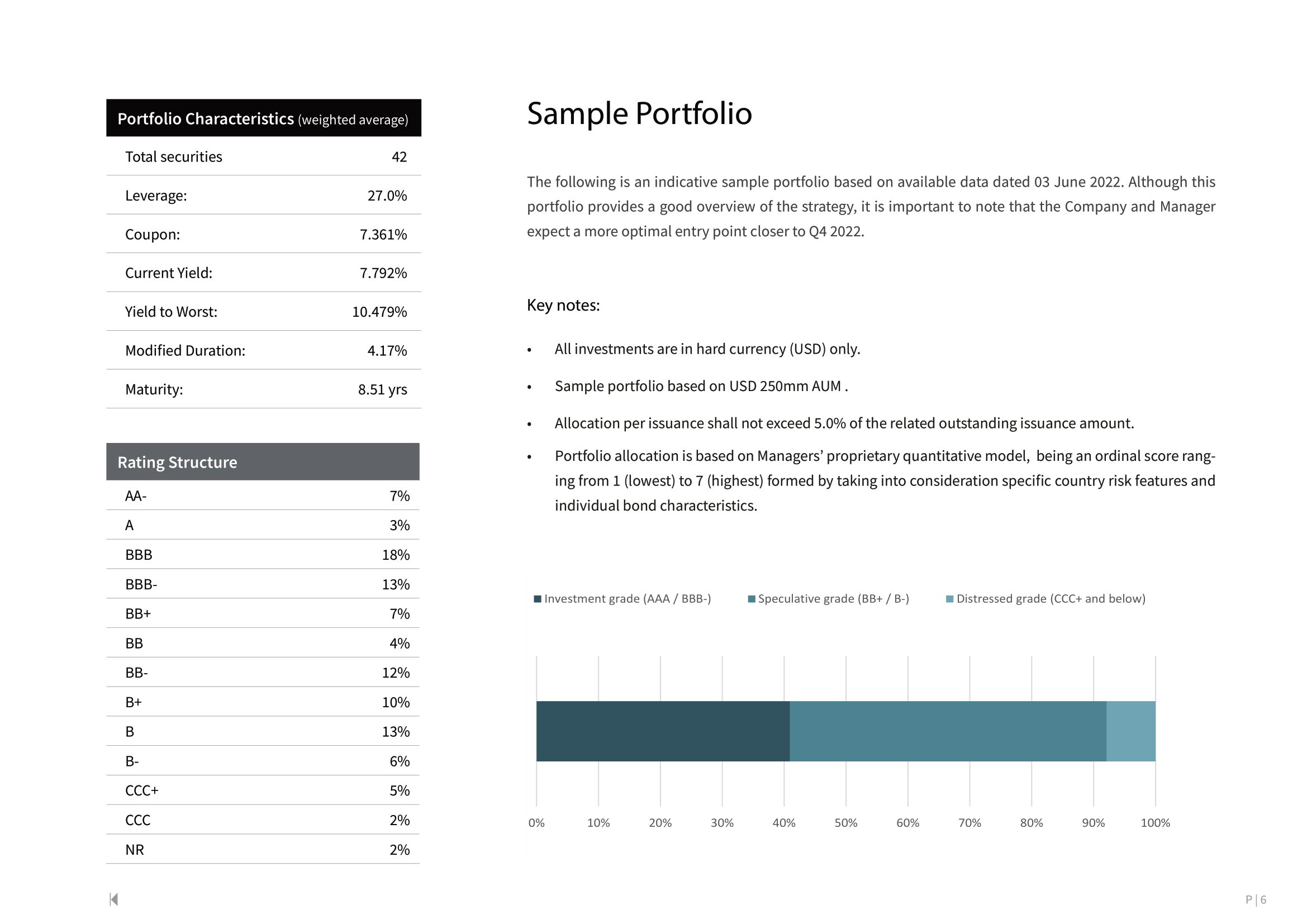Click the NR rating row percentage
Screen dimensions: 1307x924
[x=399, y=850]
